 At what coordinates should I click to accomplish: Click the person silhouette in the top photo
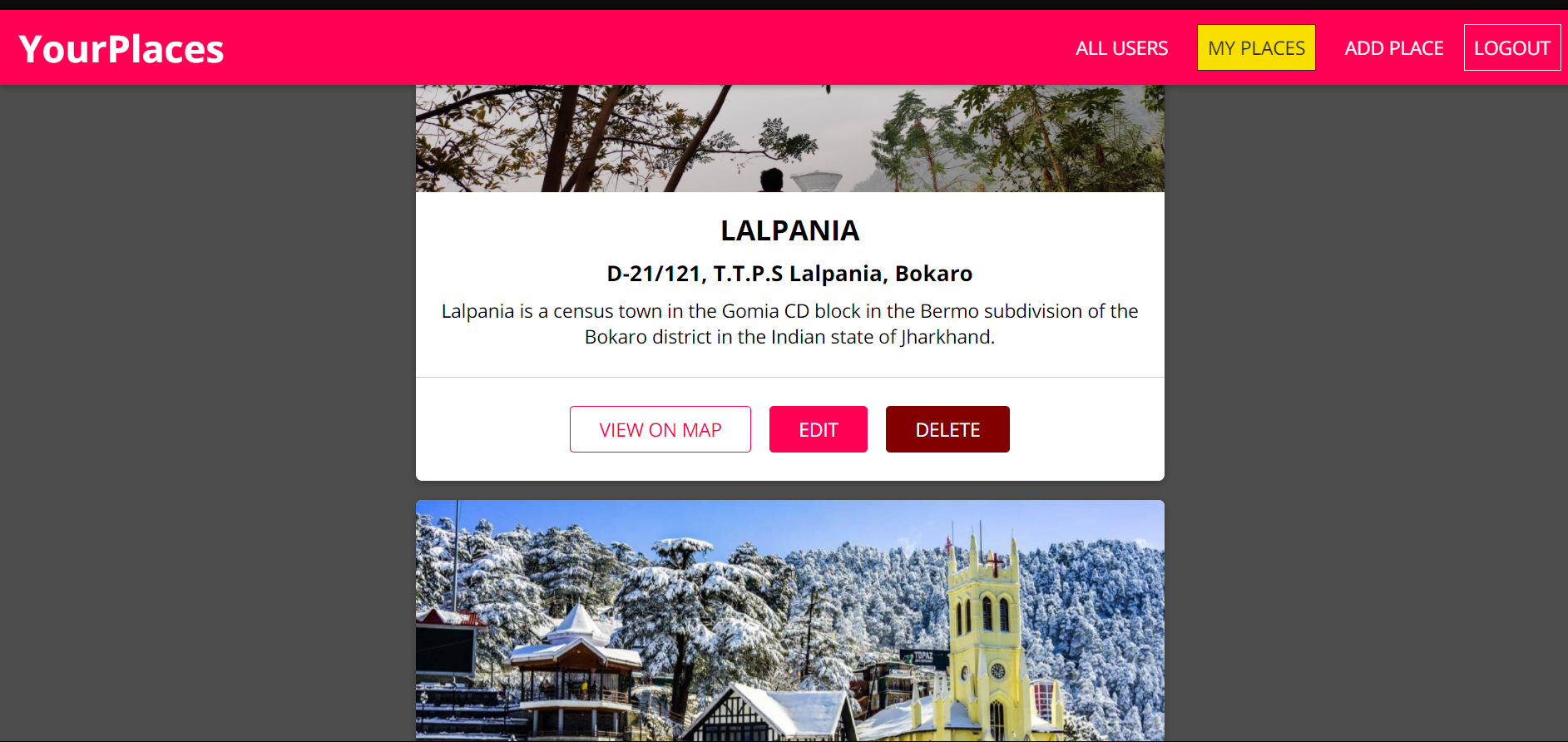771,180
